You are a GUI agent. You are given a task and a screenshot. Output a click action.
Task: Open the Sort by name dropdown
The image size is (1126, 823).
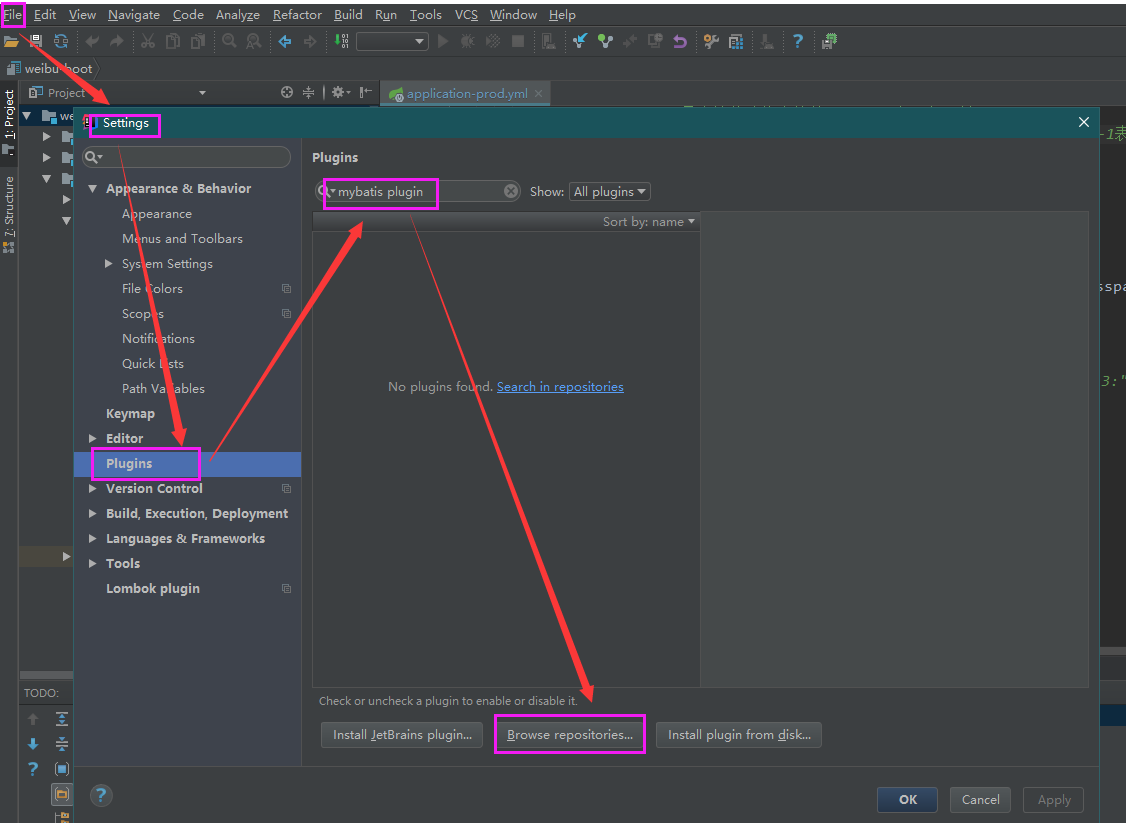pyautogui.click(x=649, y=221)
